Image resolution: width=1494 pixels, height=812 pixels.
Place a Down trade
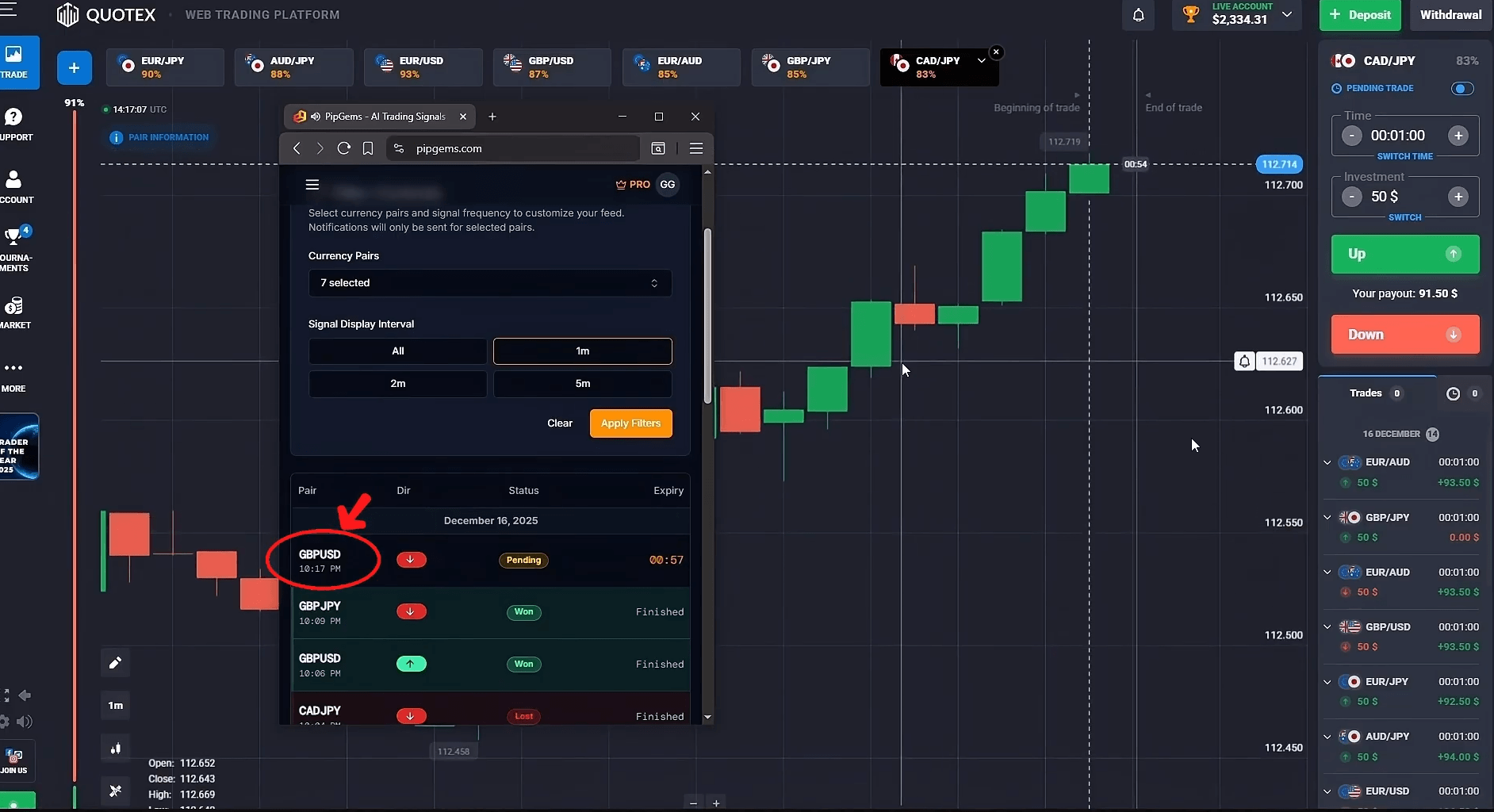pyautogui.click(x=1405, y=335)
